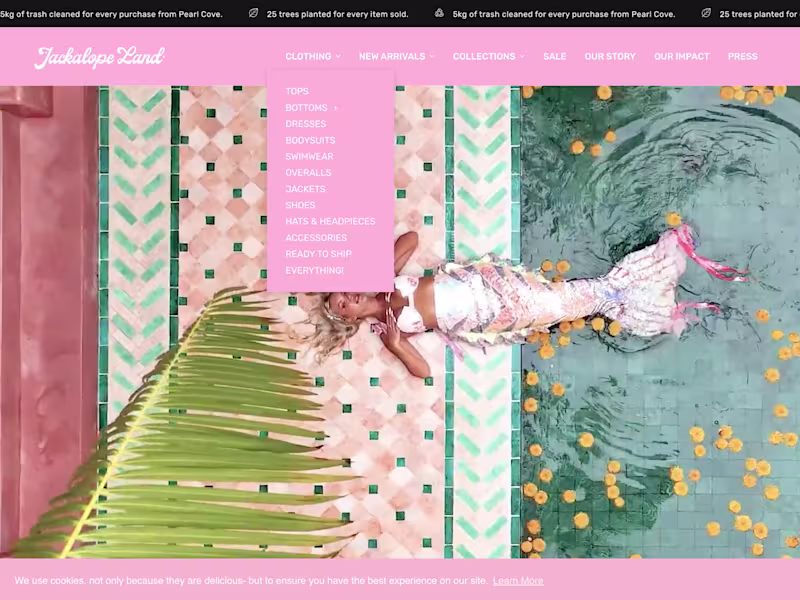Select READY TO SHIP items
Viewport: 800px width, 600px height.
point(316,254)
